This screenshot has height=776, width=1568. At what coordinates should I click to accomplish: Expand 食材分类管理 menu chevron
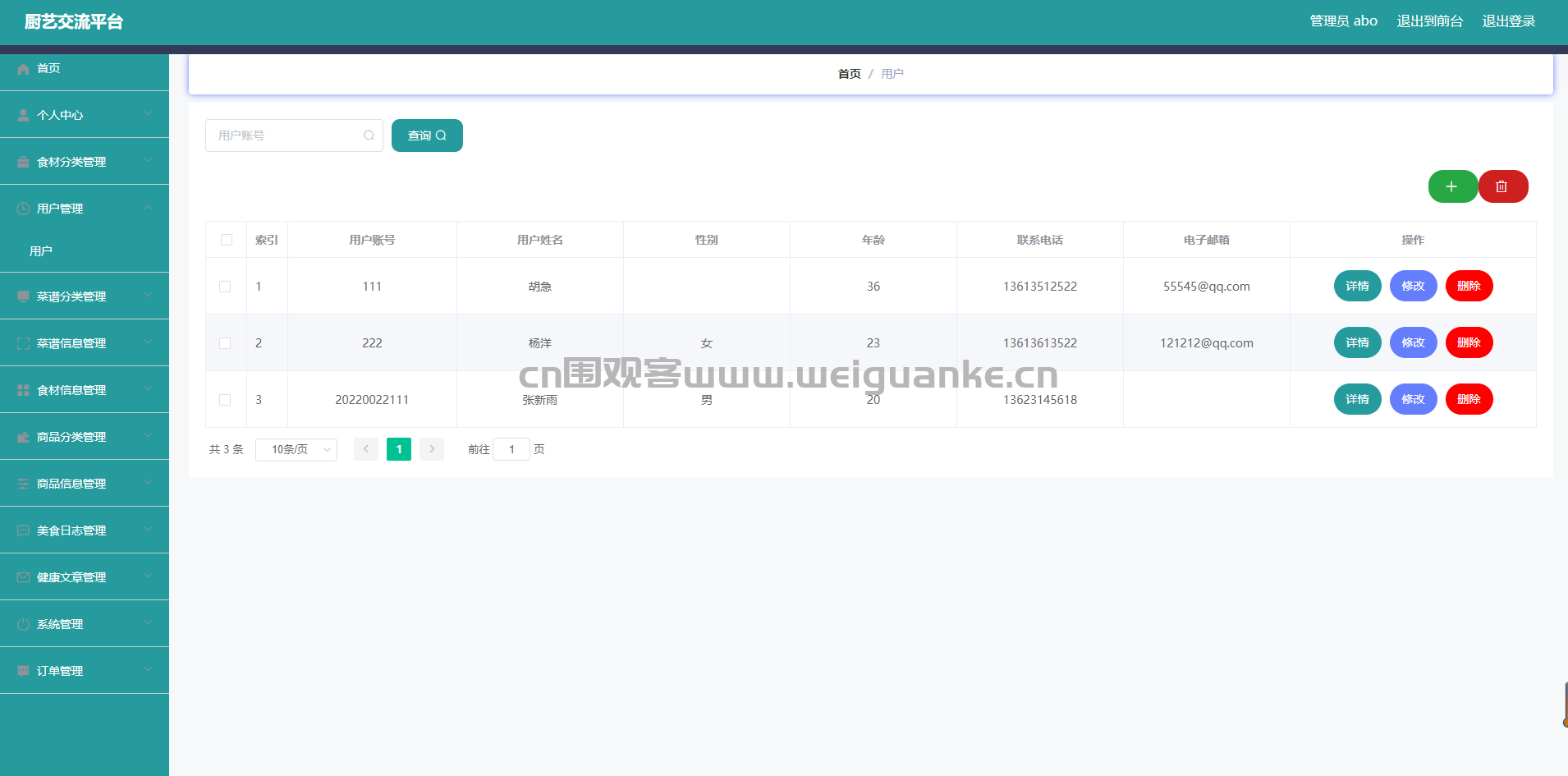[148, 161]
